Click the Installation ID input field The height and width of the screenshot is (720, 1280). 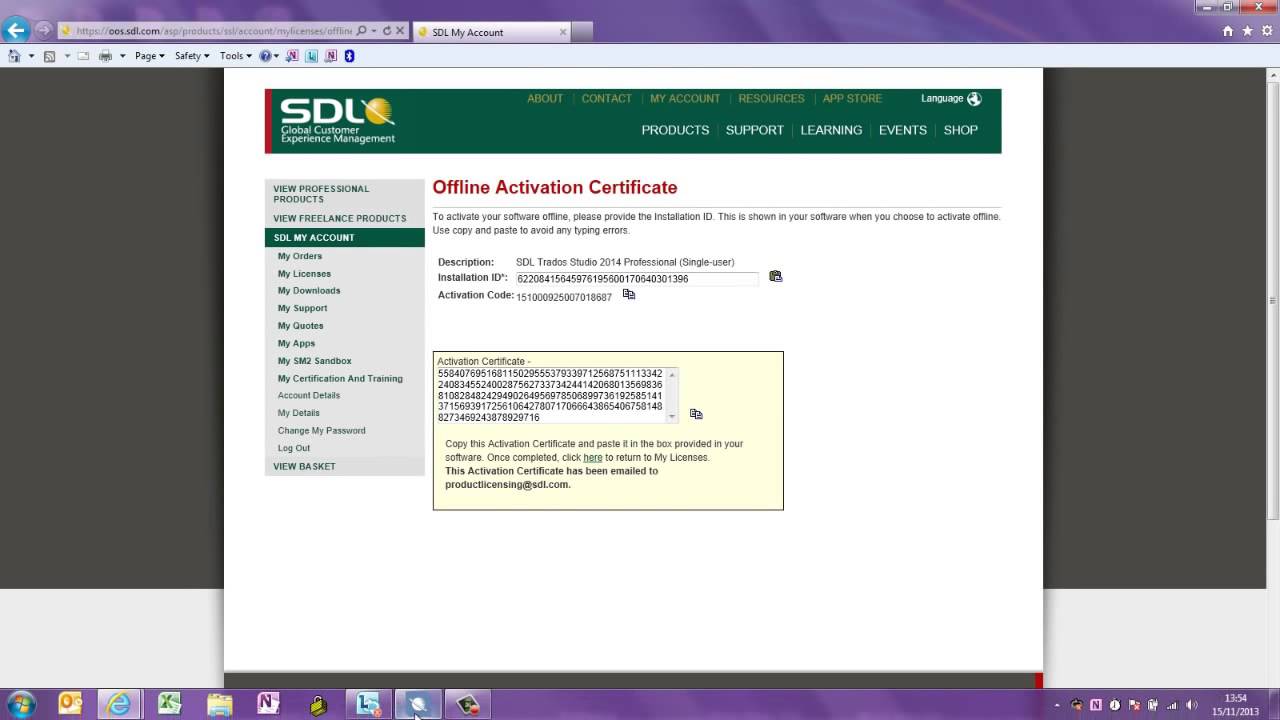coord(637,279)
